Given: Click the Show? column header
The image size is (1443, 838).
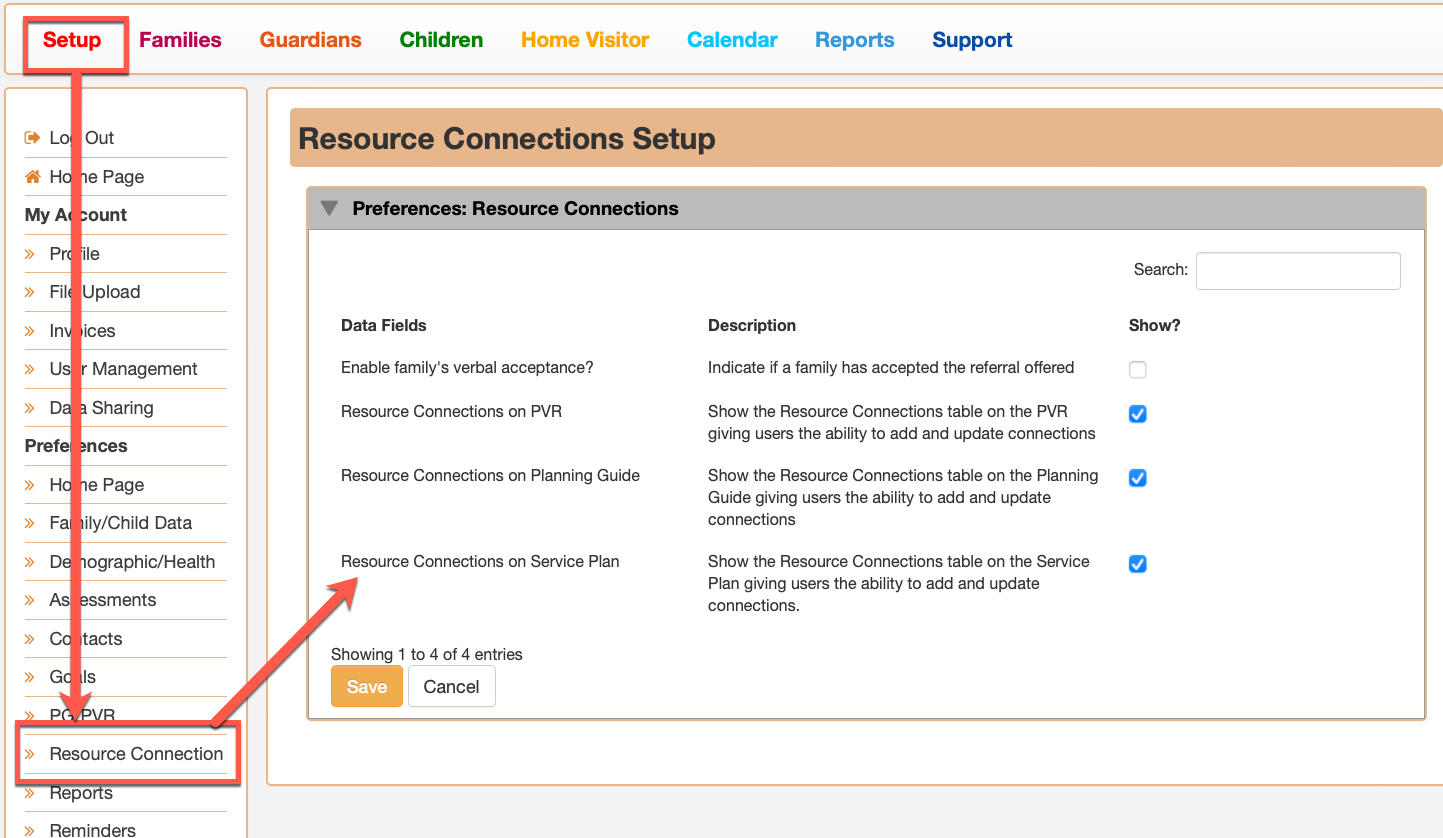Looking at the screenshot, I should [x=1155, y=325].
